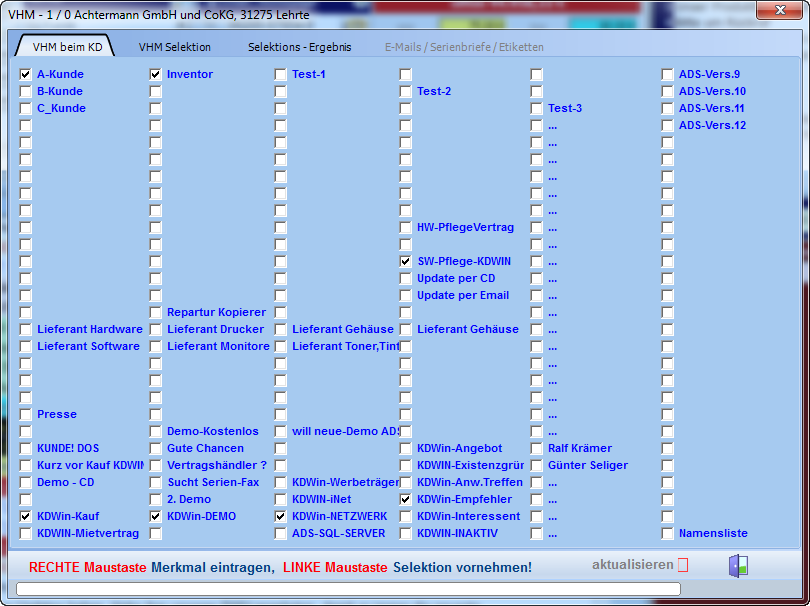Check the KUNDE! DOS checkbox
This screenshot has height=606, width=810.
point(25,448)
